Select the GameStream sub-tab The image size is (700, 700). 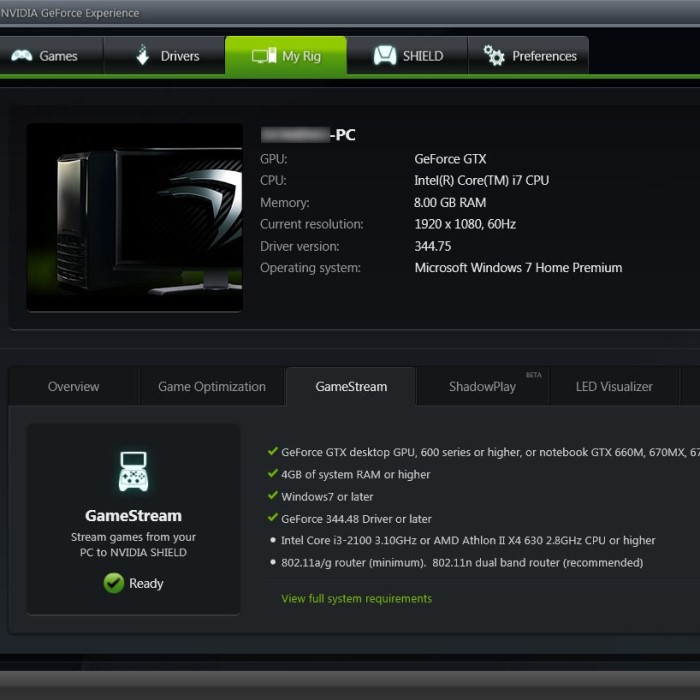point(351,387)
